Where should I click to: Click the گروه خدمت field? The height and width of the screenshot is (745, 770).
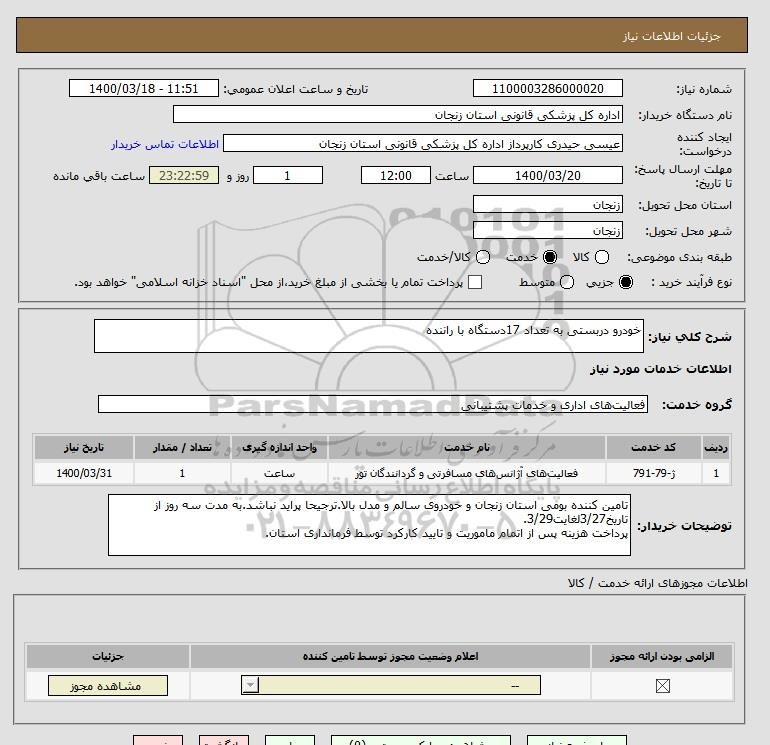pyautogui.click(x=373, y=404)
